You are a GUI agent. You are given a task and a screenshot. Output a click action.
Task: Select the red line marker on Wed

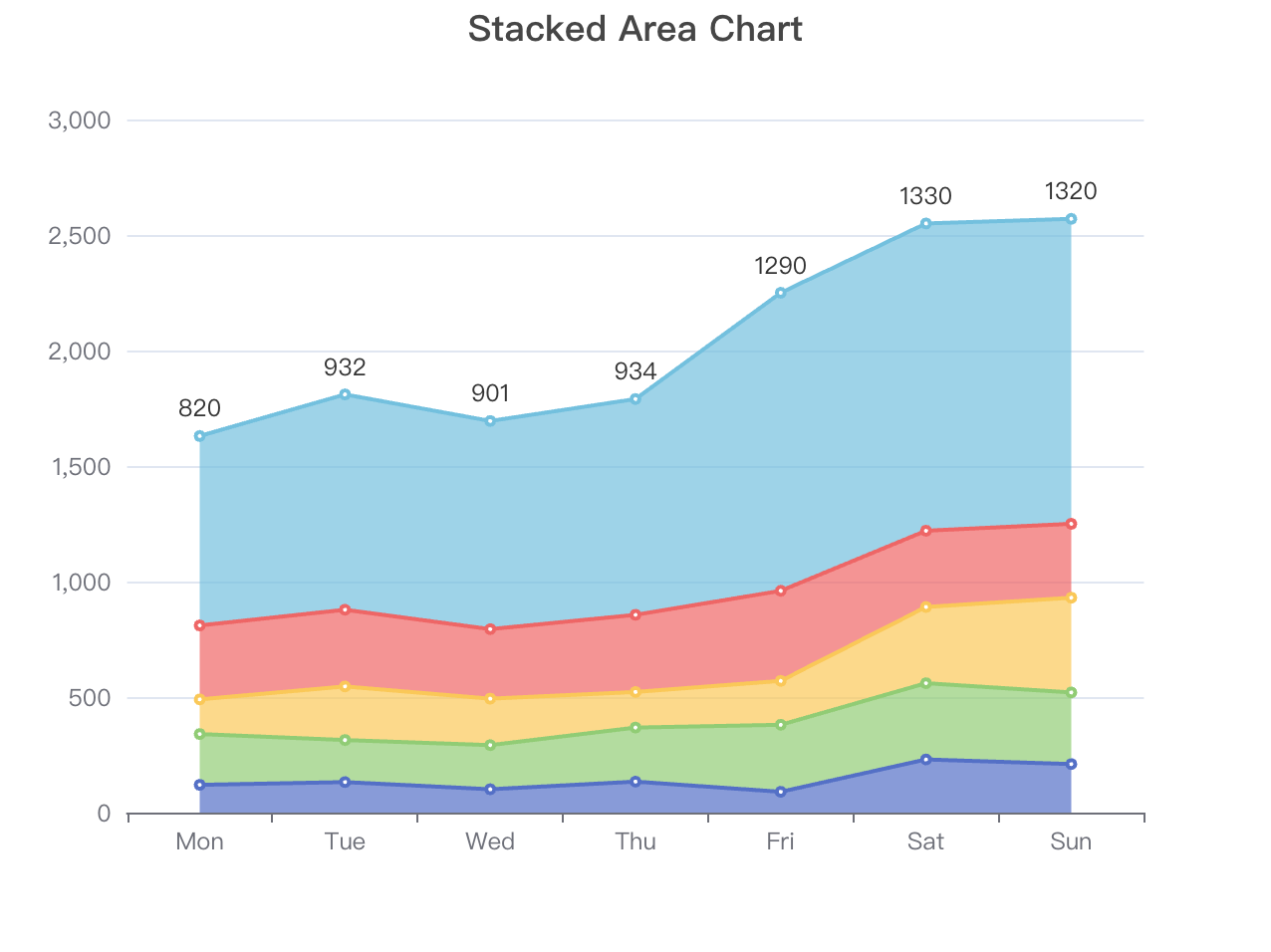(490, 629)
